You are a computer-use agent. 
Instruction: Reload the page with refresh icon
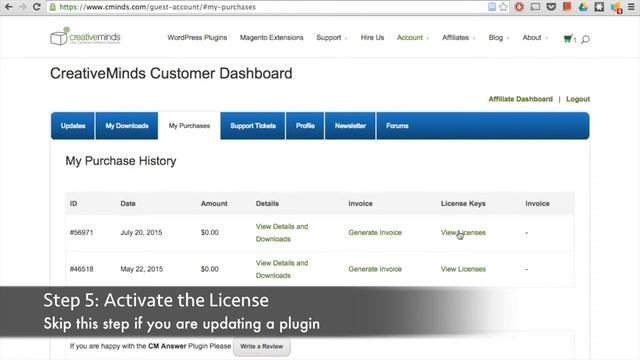[36, 7]
